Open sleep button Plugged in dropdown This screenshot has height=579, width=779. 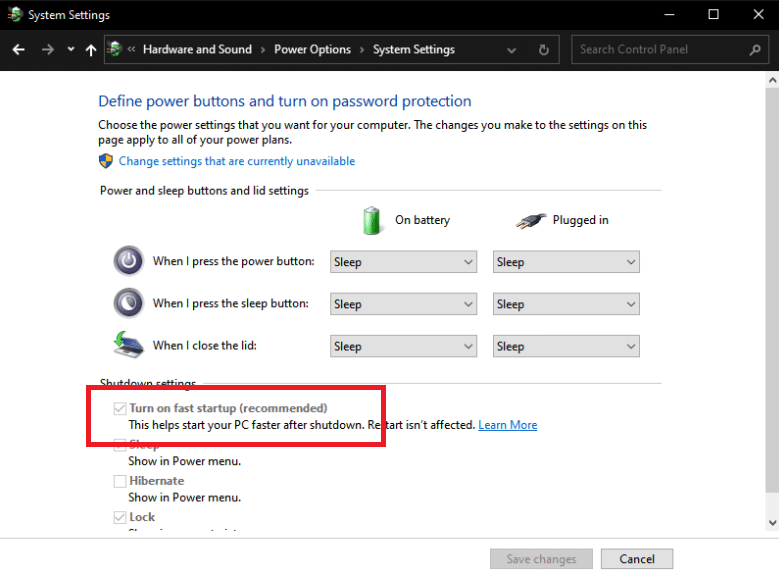[566, 304]
